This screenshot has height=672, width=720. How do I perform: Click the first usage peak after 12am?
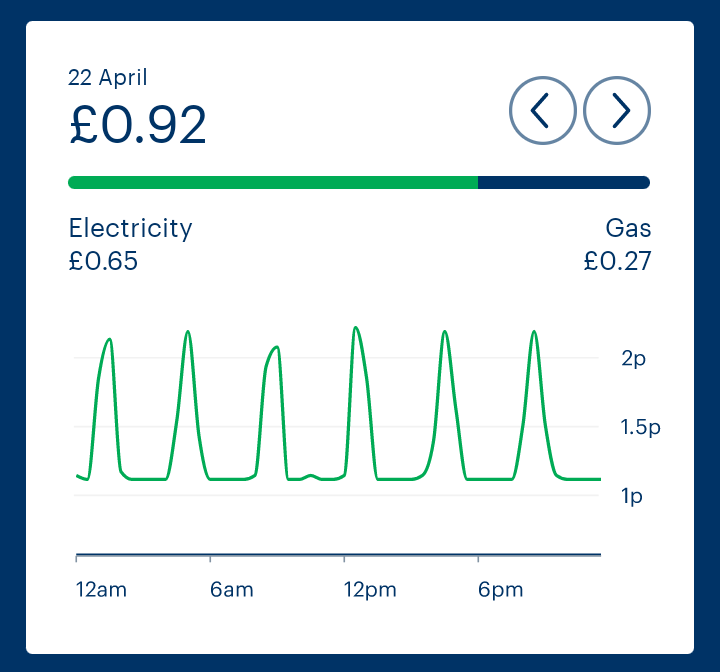pyautogui.click(x=109, y=340)
